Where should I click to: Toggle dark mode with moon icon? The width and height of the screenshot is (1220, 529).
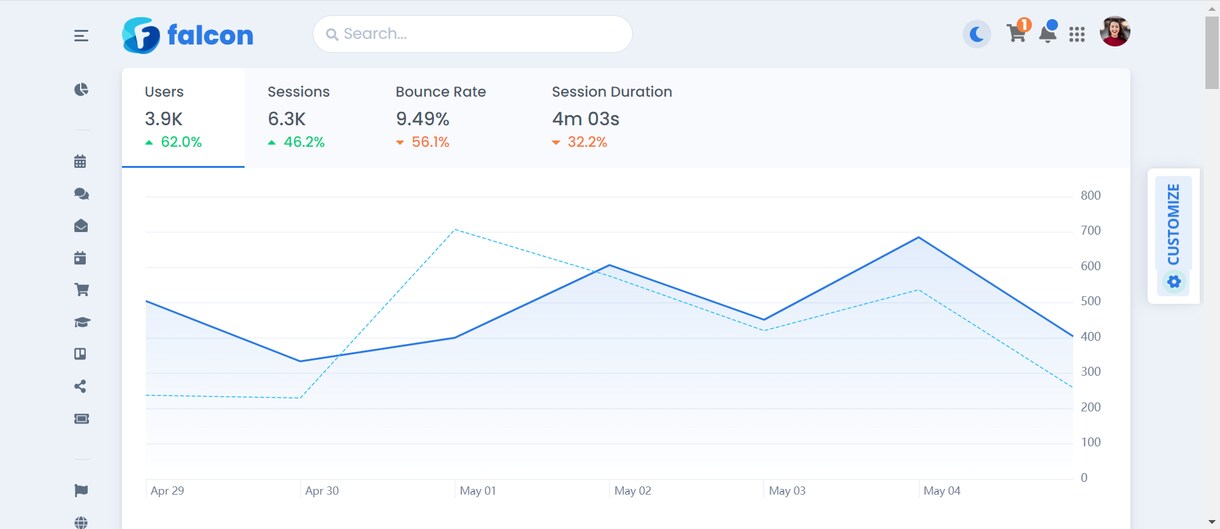[977, 34]
